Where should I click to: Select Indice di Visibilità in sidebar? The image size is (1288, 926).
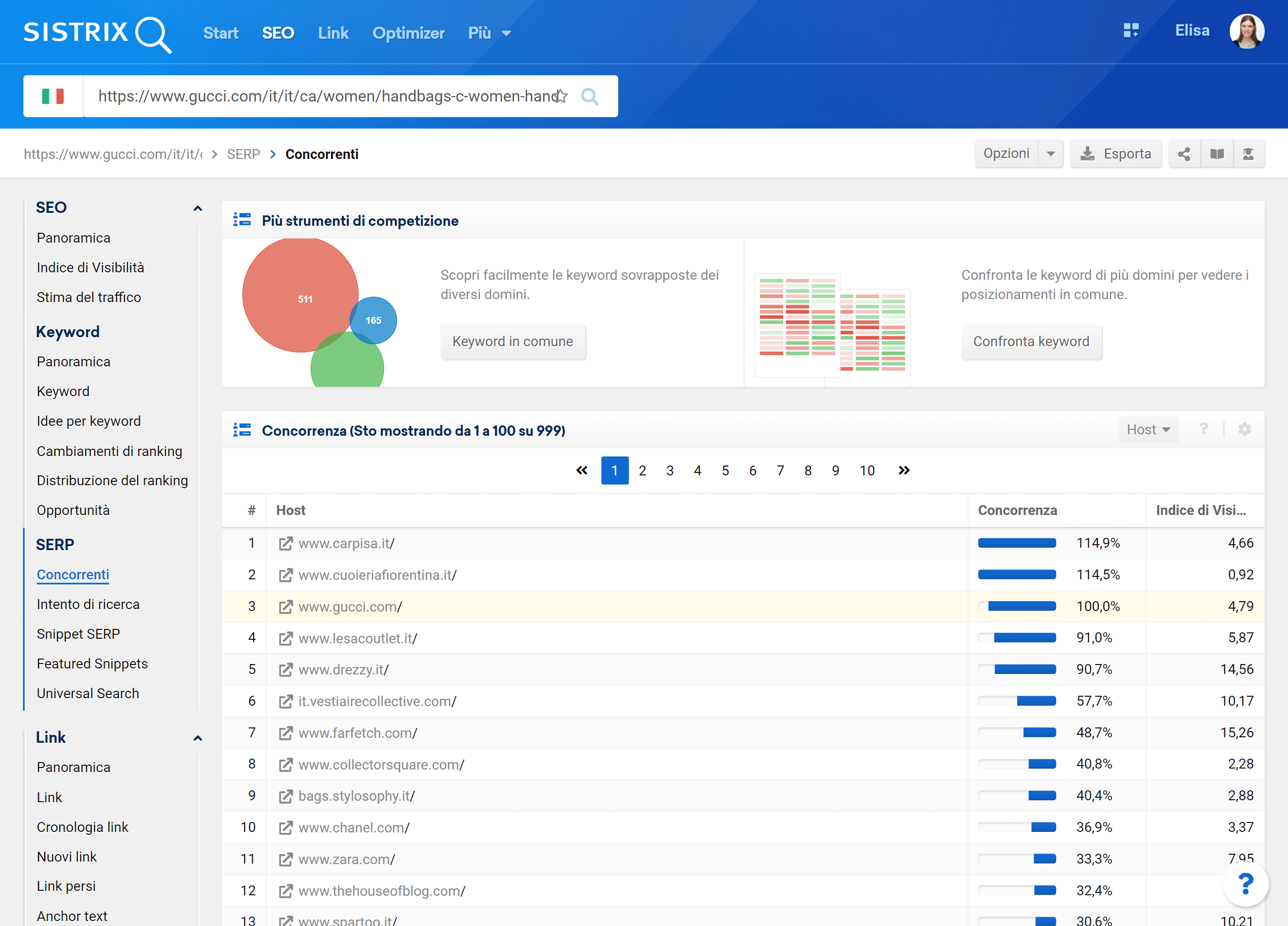click(90, 267)
